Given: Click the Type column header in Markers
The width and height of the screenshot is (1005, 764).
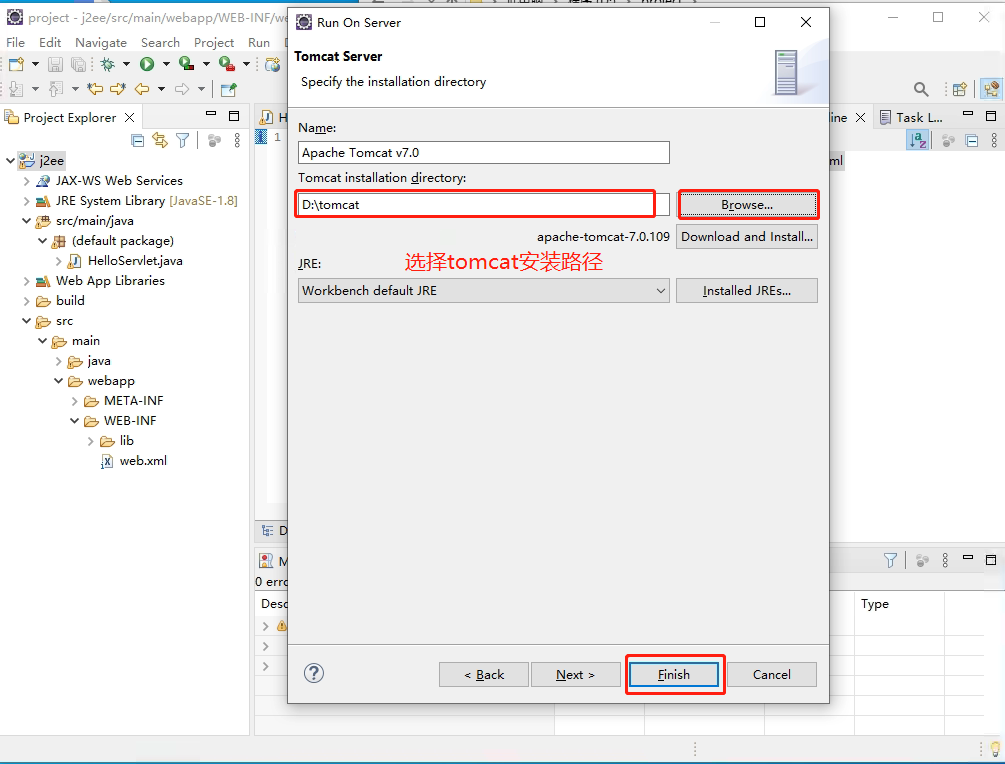Looking at the screenshot, I should pyautogui.click(x=874, y=604).
